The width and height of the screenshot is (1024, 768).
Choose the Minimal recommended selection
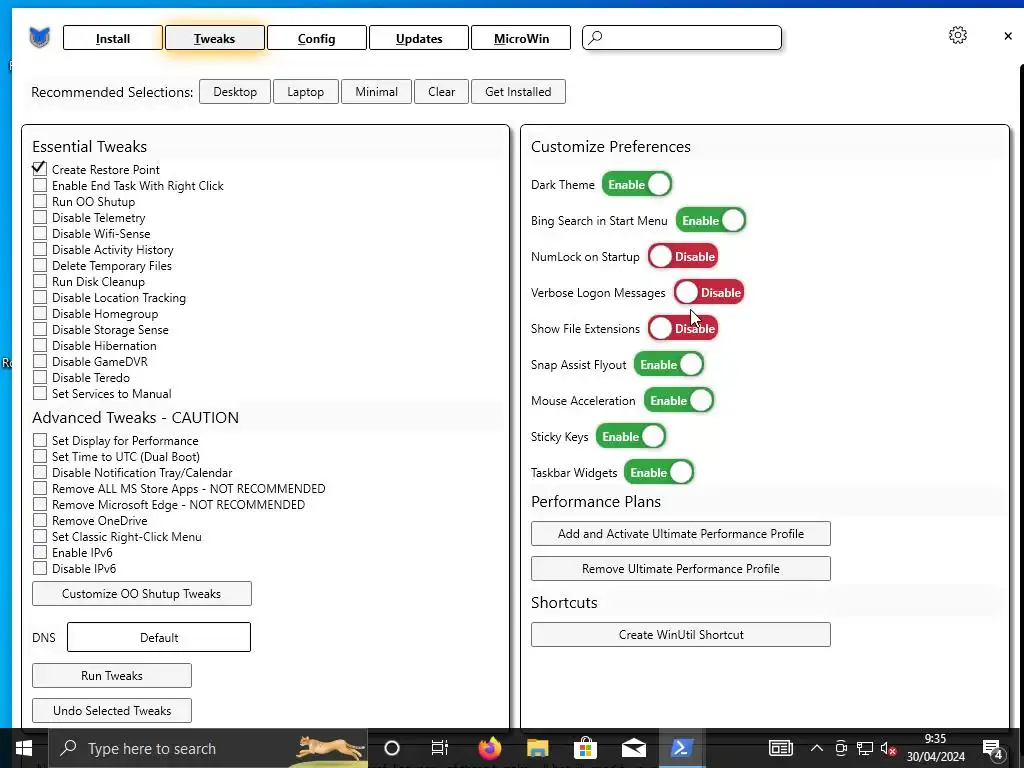(x=376, y=91)
